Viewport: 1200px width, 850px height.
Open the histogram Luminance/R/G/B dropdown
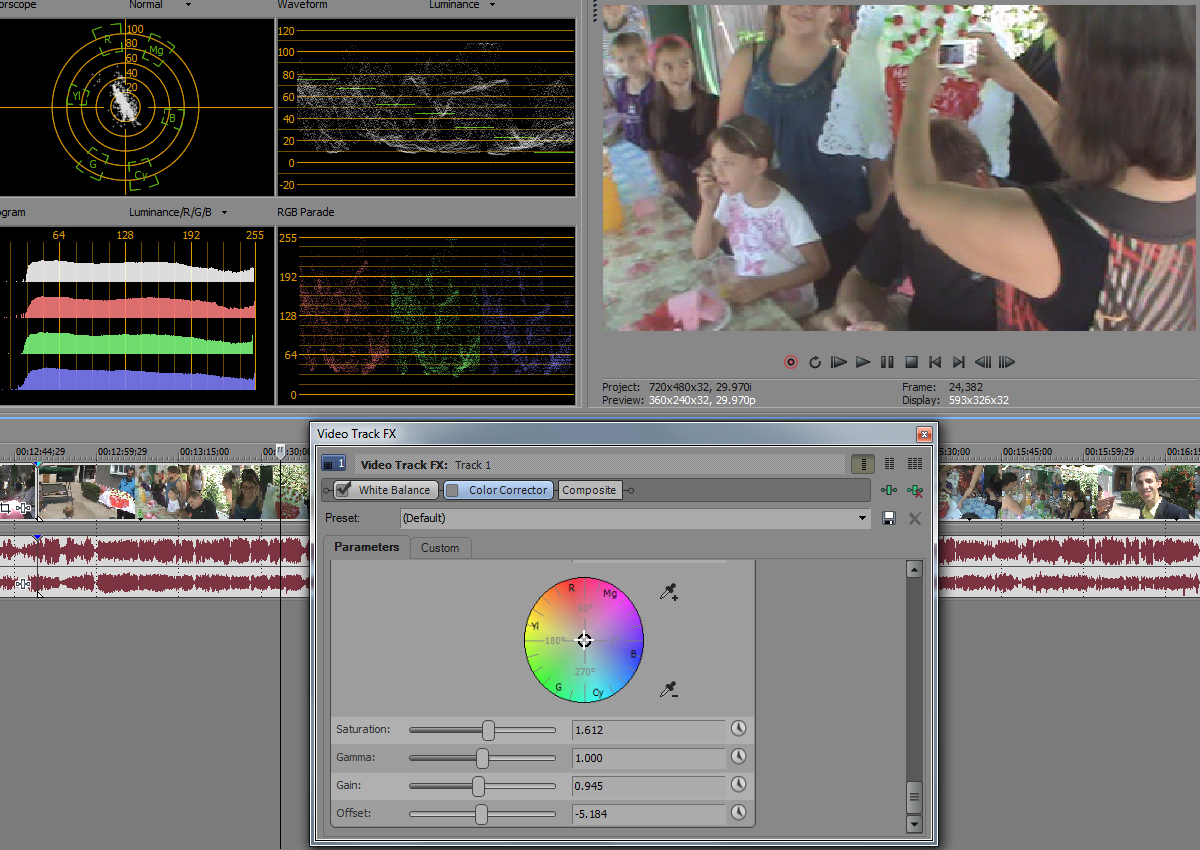click(x=224, y=212)
